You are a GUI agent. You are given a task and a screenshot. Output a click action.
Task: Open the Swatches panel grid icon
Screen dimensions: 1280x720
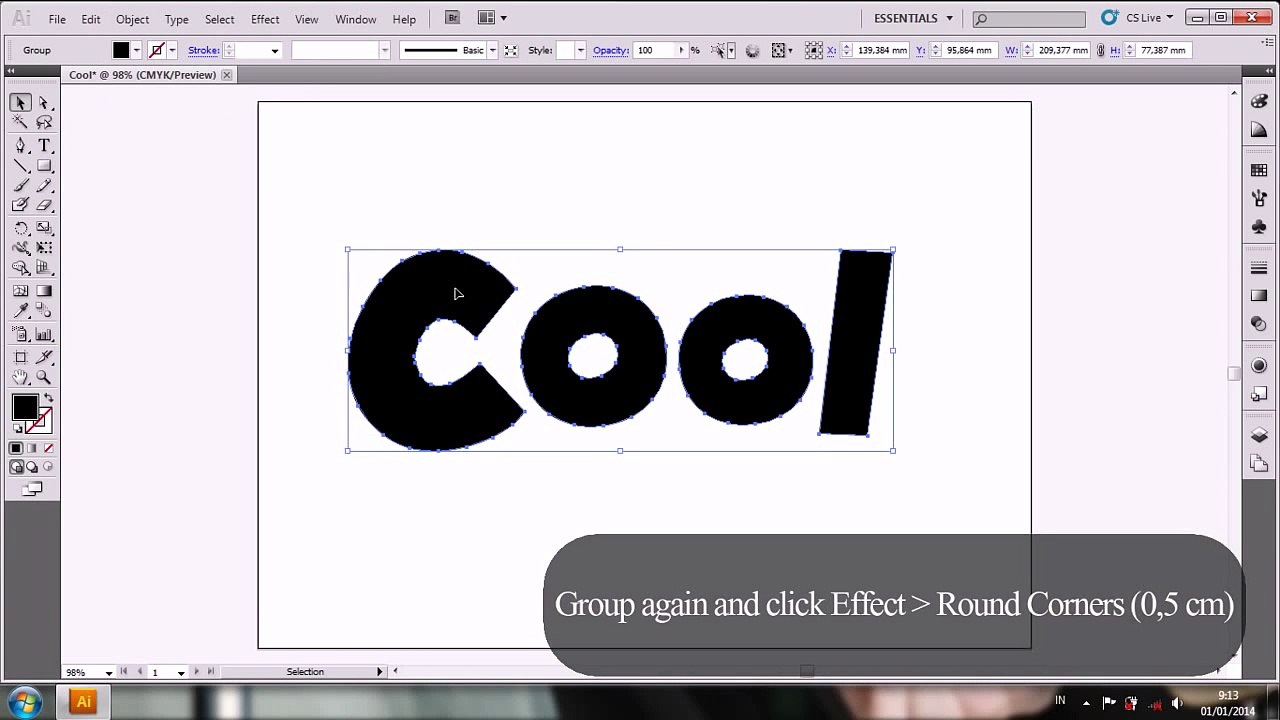tap(1259, 171)
